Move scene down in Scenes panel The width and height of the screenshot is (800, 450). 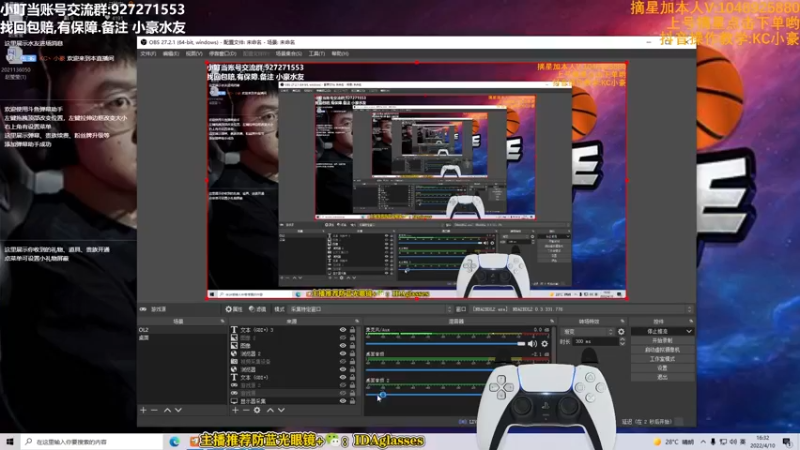178,410
